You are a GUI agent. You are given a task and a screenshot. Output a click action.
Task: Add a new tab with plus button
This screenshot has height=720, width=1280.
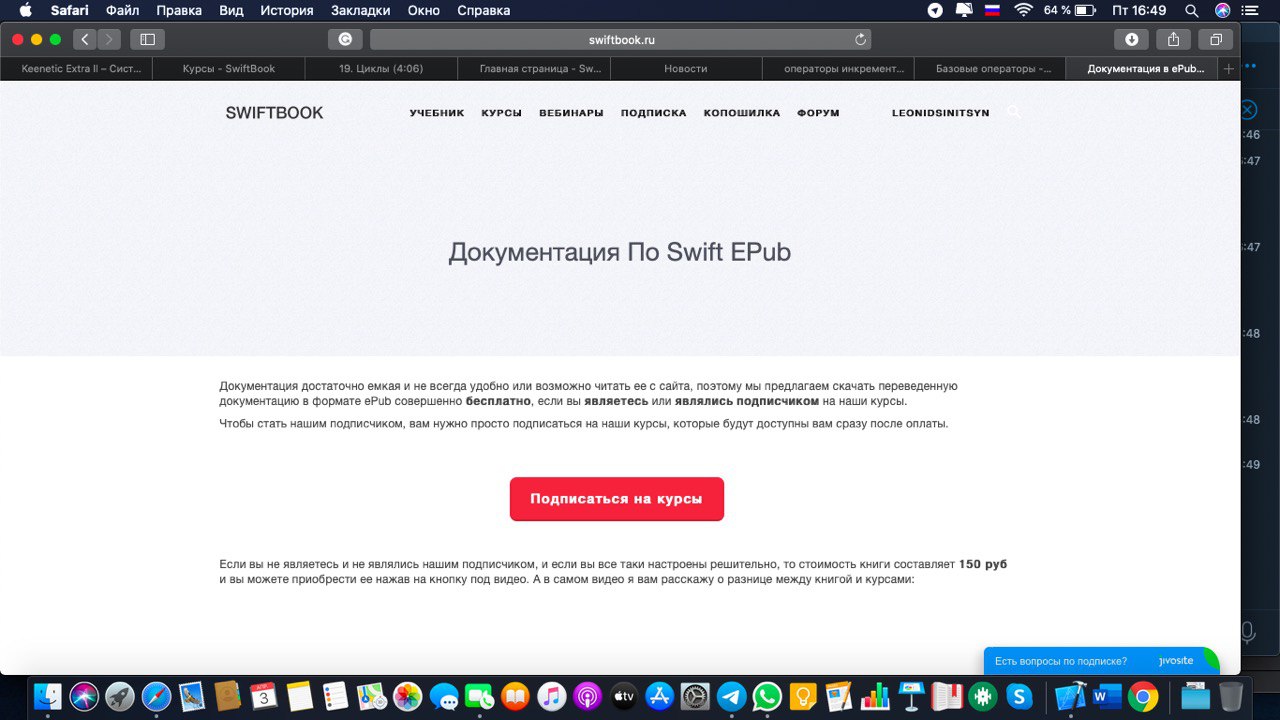tap(1229, 69)
